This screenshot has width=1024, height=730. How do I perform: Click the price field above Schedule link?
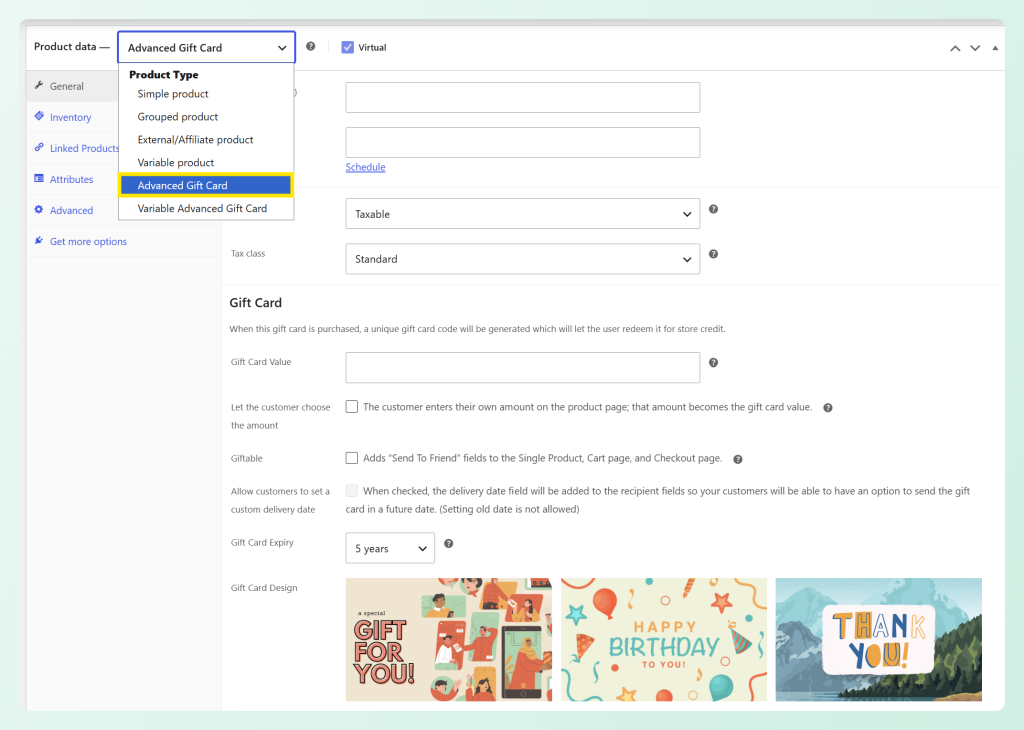tap(522, 142)
